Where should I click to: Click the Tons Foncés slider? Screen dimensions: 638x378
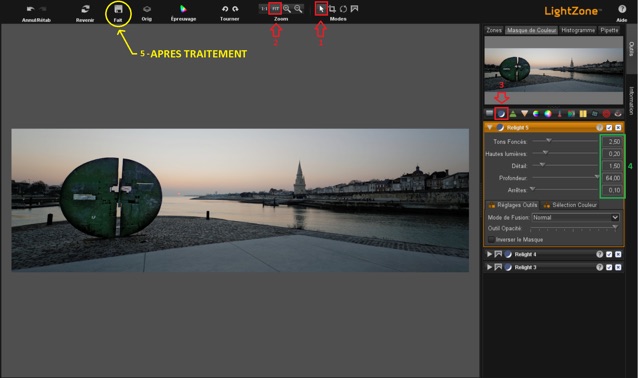pyautogui.click(x=565, y=141)
